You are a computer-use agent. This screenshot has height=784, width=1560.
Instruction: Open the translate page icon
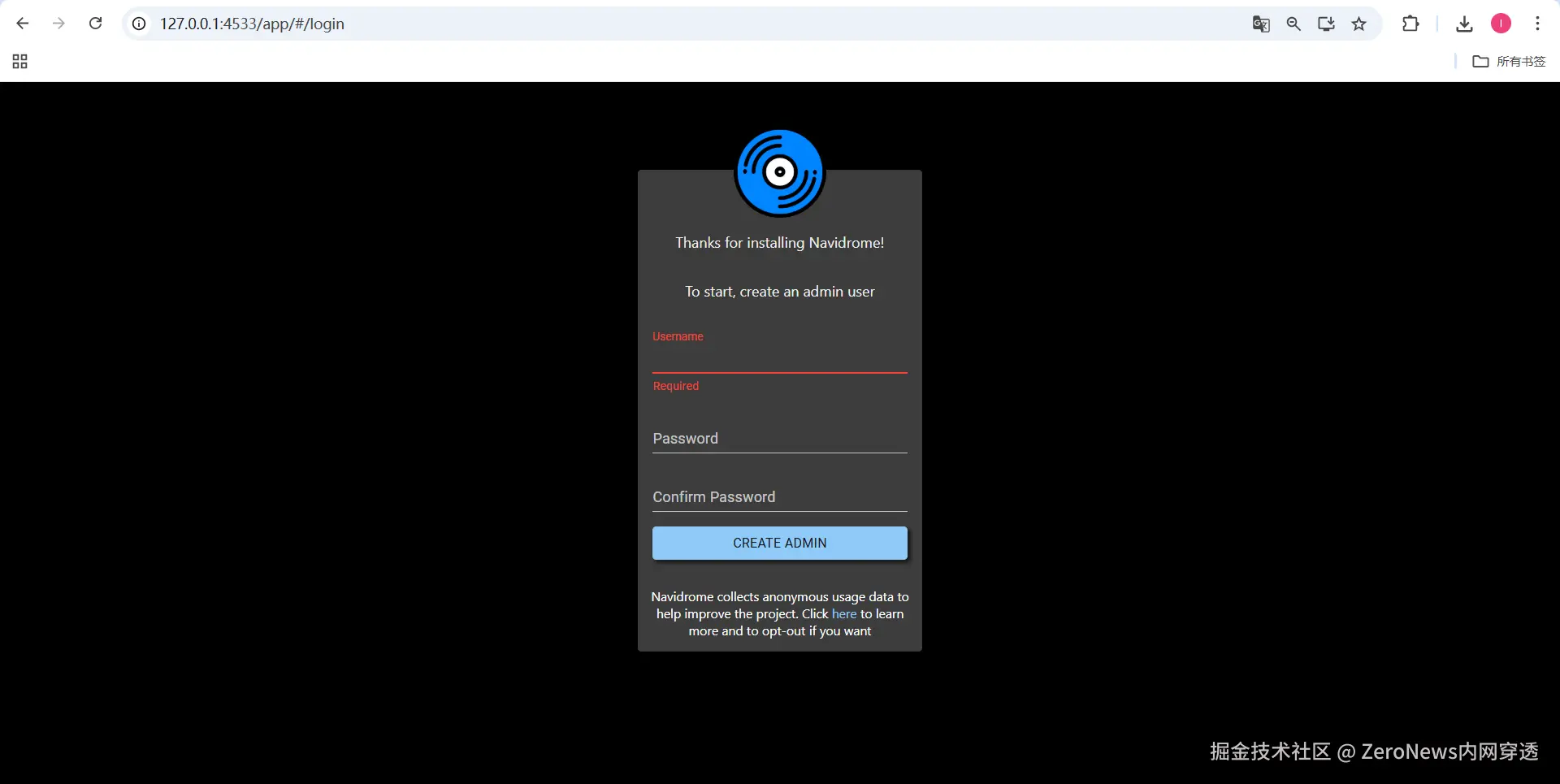coord(1261,24)
